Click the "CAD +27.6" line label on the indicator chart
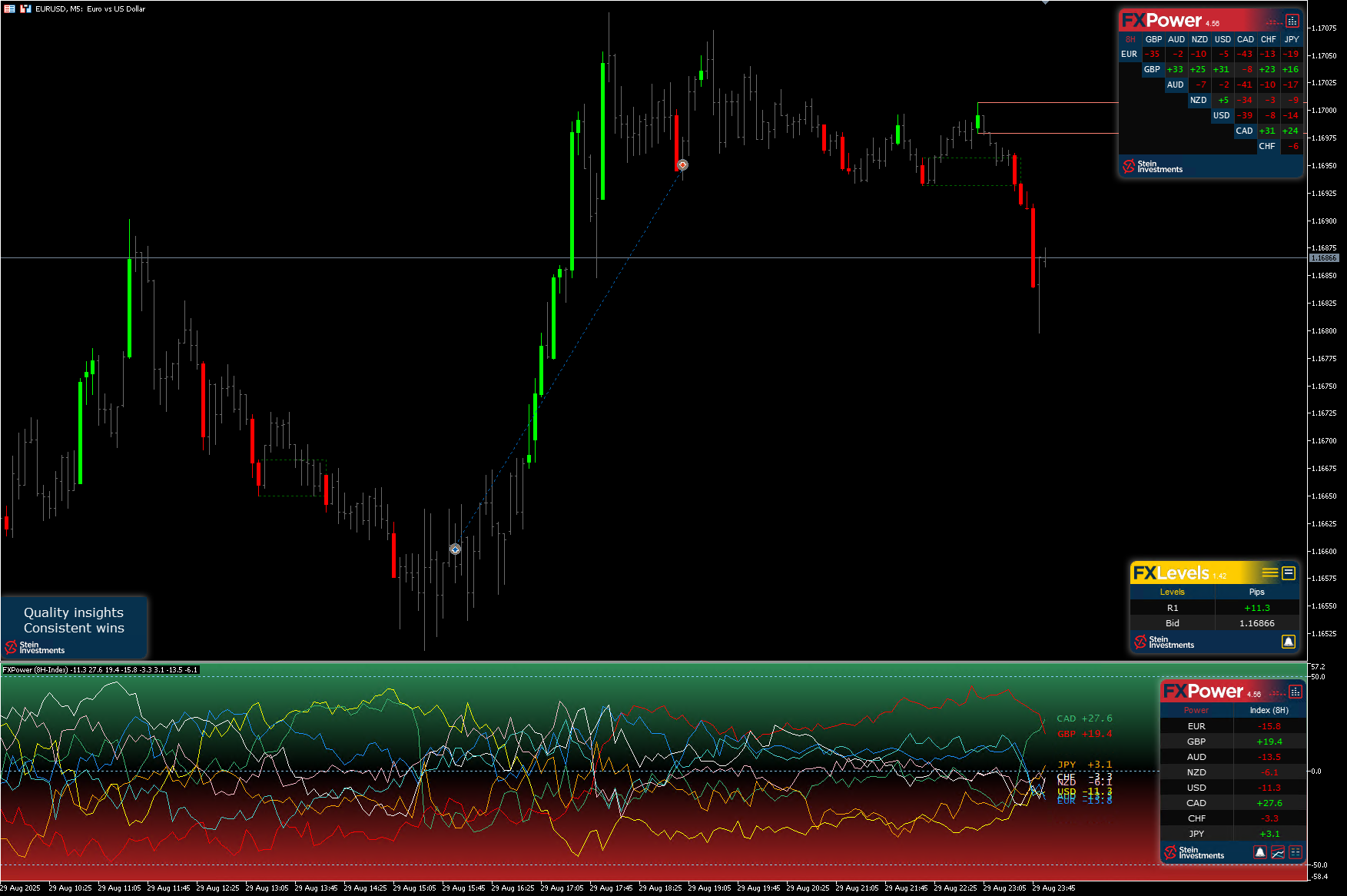Viewport: 1347px width, 896px height. (1084, 718)
